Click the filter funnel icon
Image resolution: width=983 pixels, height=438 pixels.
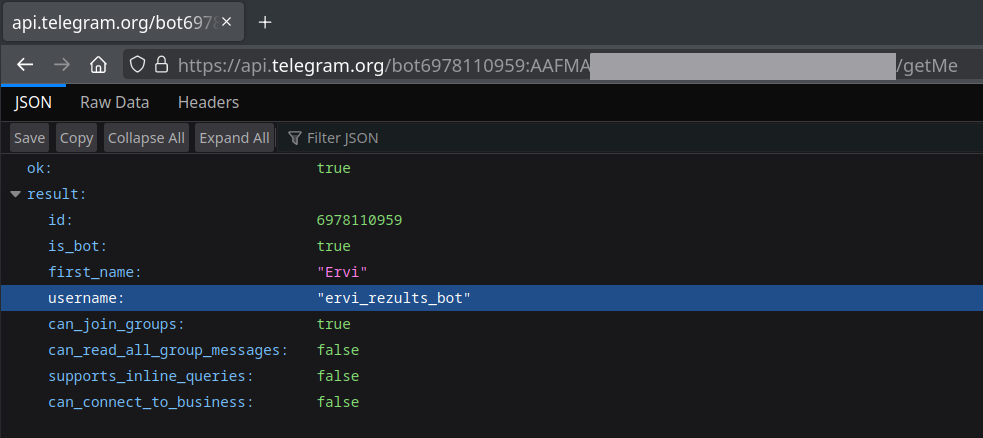295,138
